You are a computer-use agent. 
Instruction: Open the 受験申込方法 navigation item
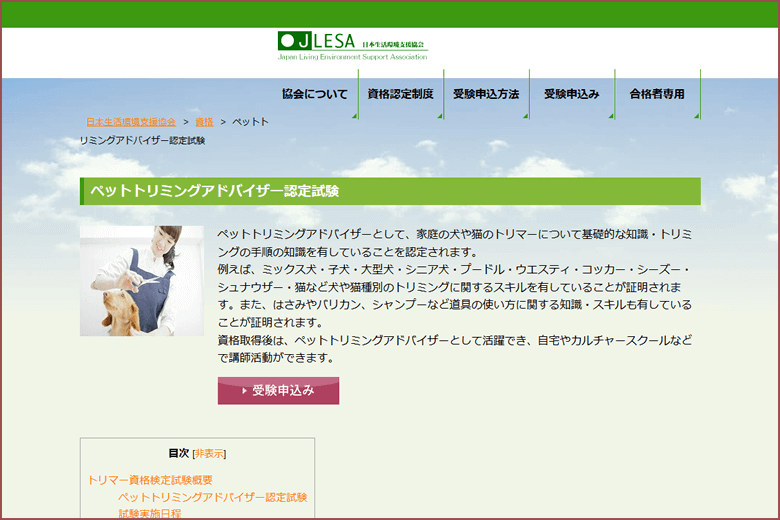coord(486,94)
